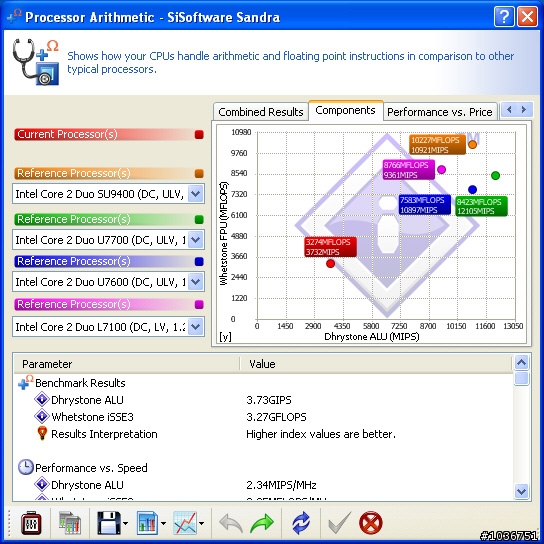The width and height of the screenshot is (544, 544).
Task: Click the results list scroll down arrow
Action: pyautogui.click(x=521, y=491)
